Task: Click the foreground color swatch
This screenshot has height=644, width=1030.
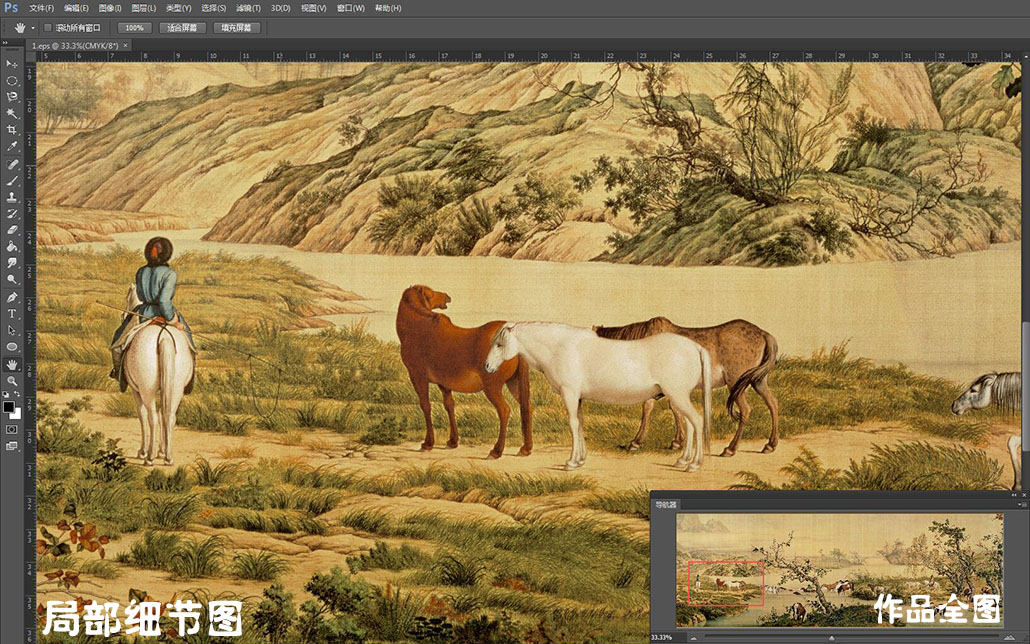Action: (9, 407)
